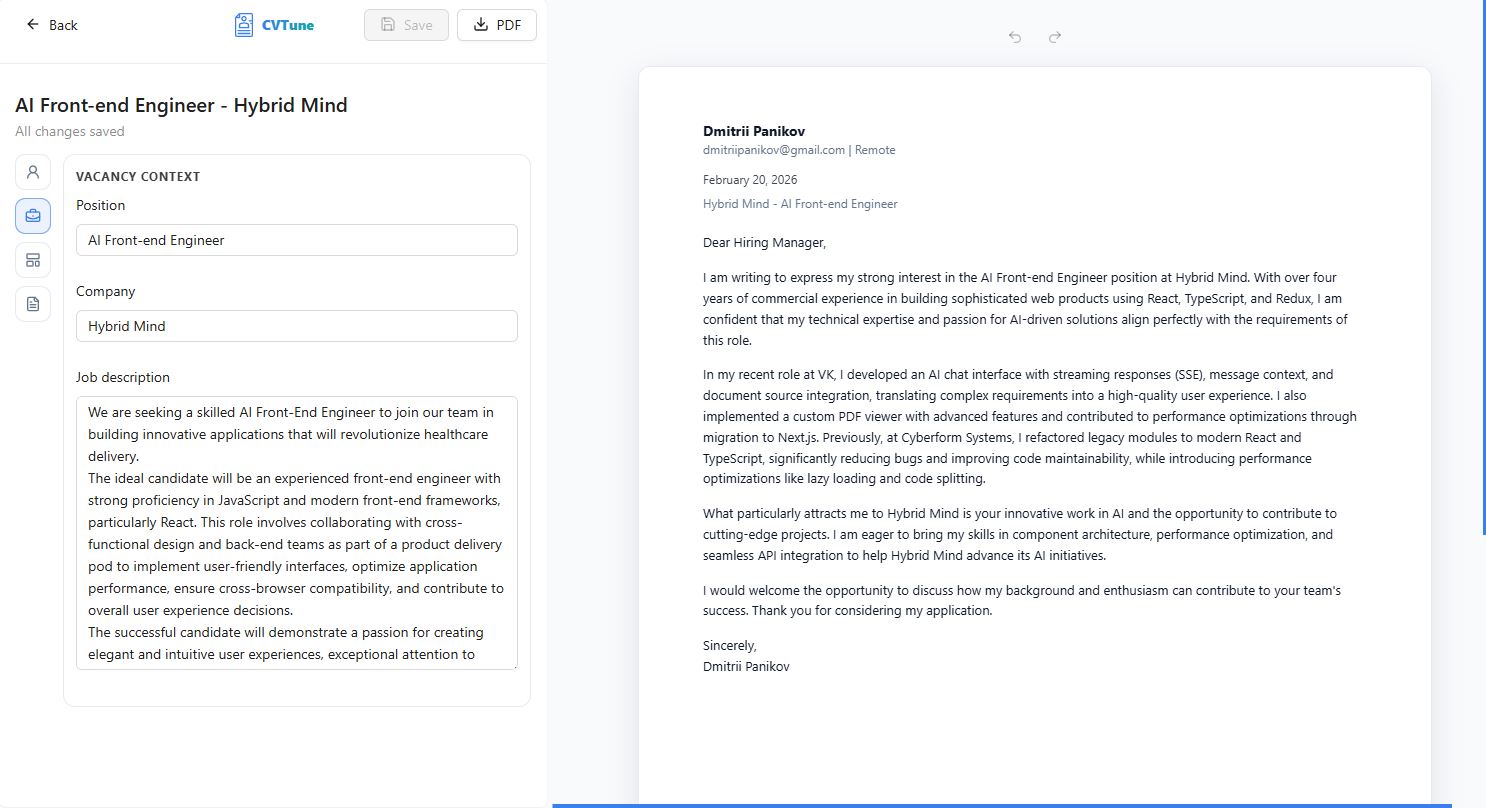Click the Back arrow icon
The width and height of the screenshot is (1486, 808).
pyautogui.click(x=33, y=25)
